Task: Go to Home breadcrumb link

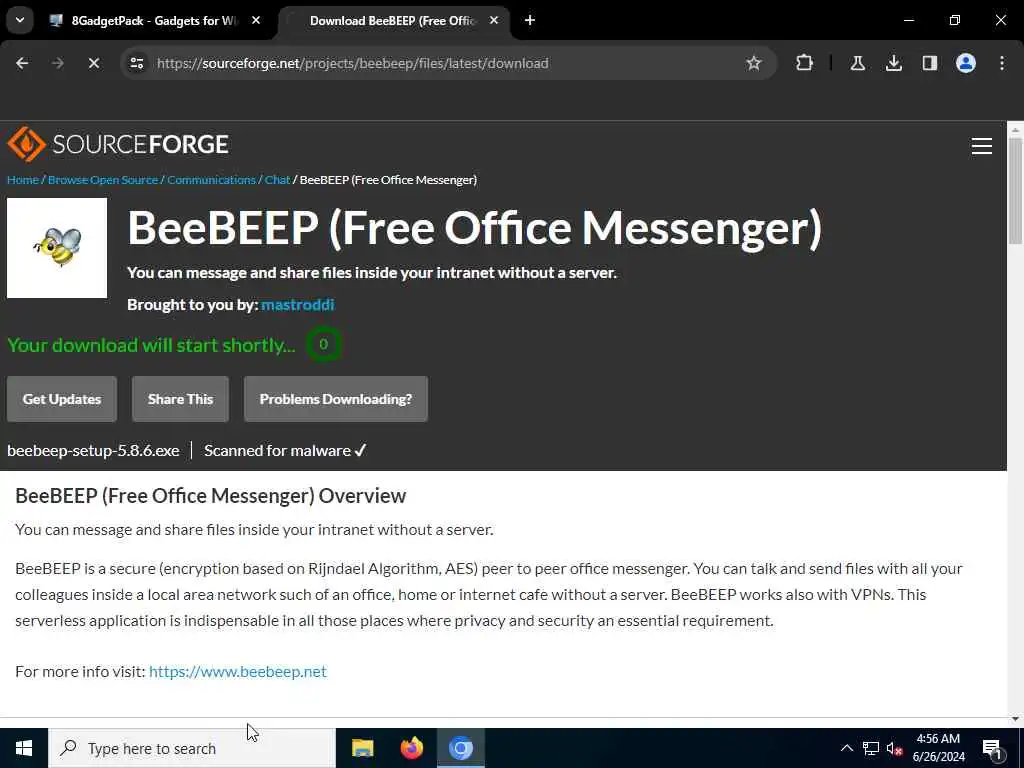Action: click(x=23, y=180)
